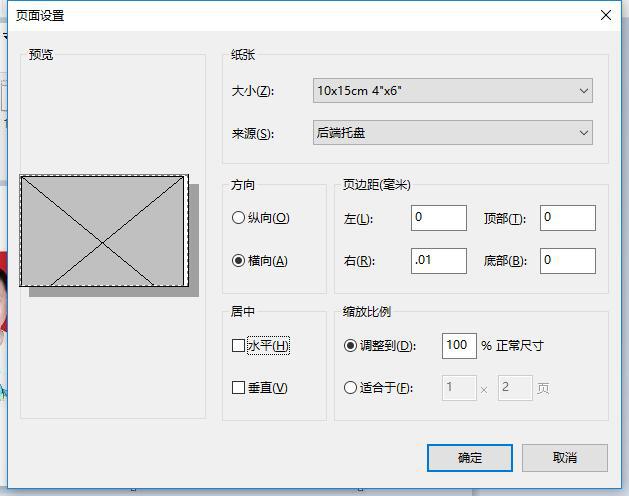629x496 pixels.
Task: Click the 取消 Cancel button
Action: coord(565,457)
